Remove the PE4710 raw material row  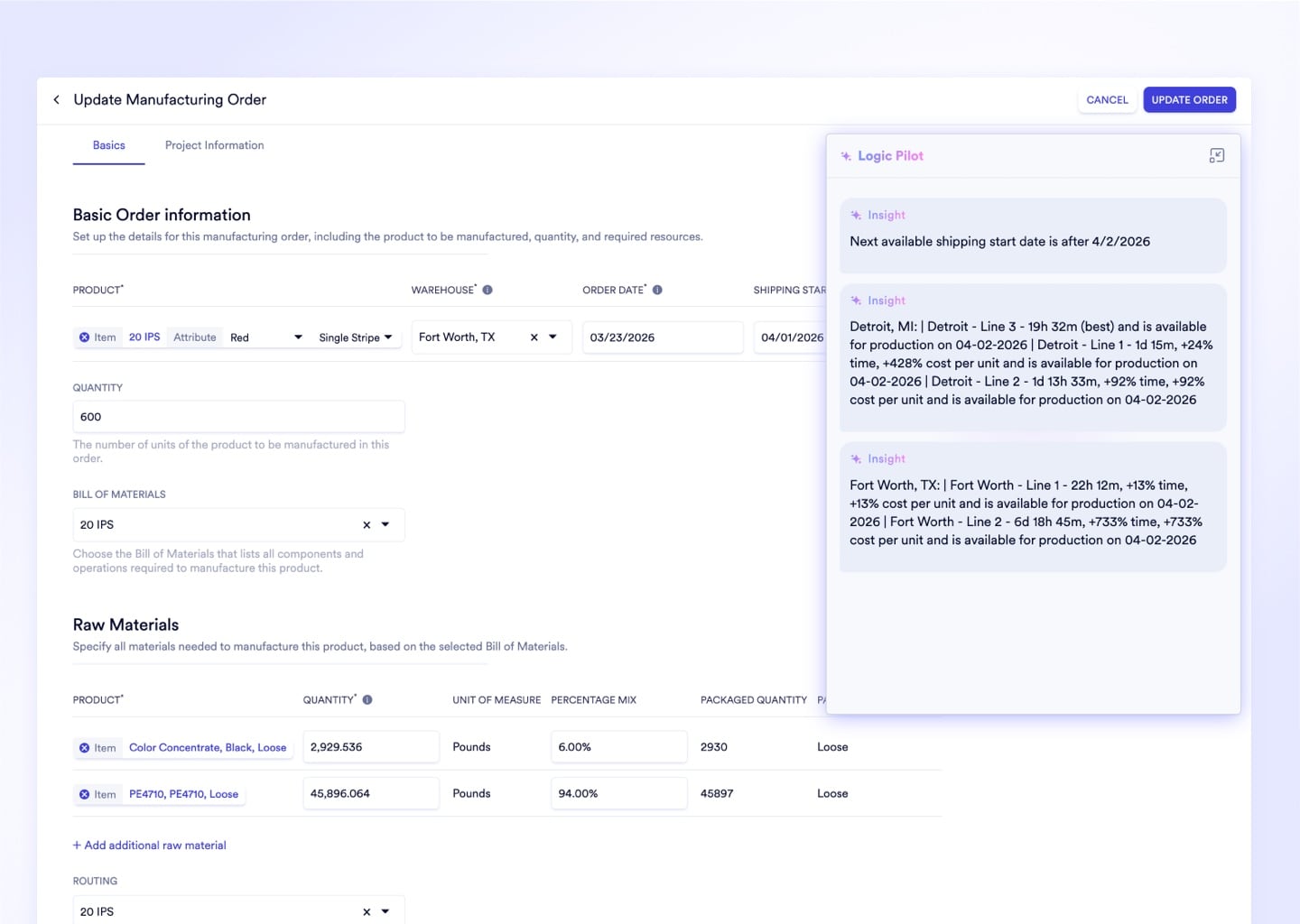click(85, 793)
